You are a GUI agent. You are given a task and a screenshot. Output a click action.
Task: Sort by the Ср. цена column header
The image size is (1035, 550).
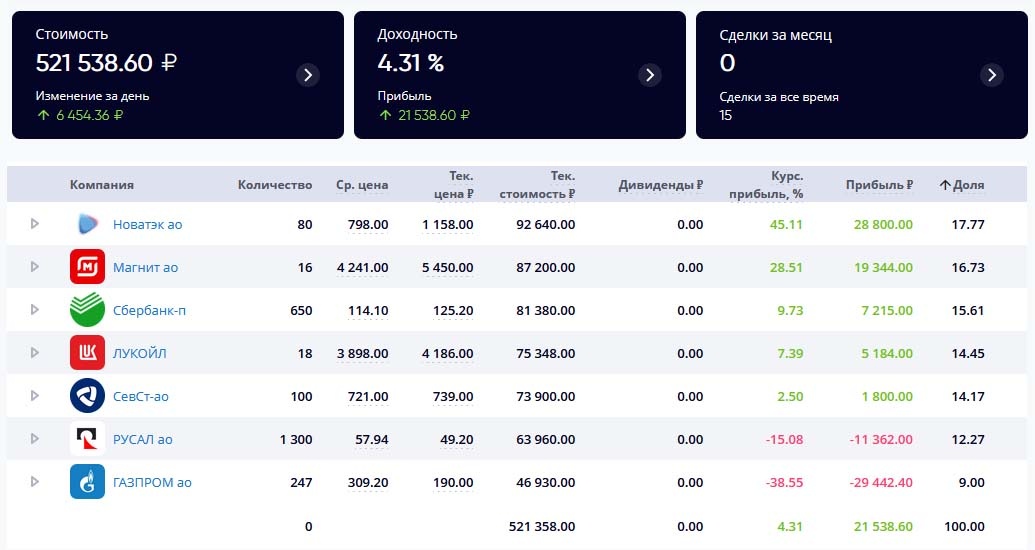tap(362, 185)
